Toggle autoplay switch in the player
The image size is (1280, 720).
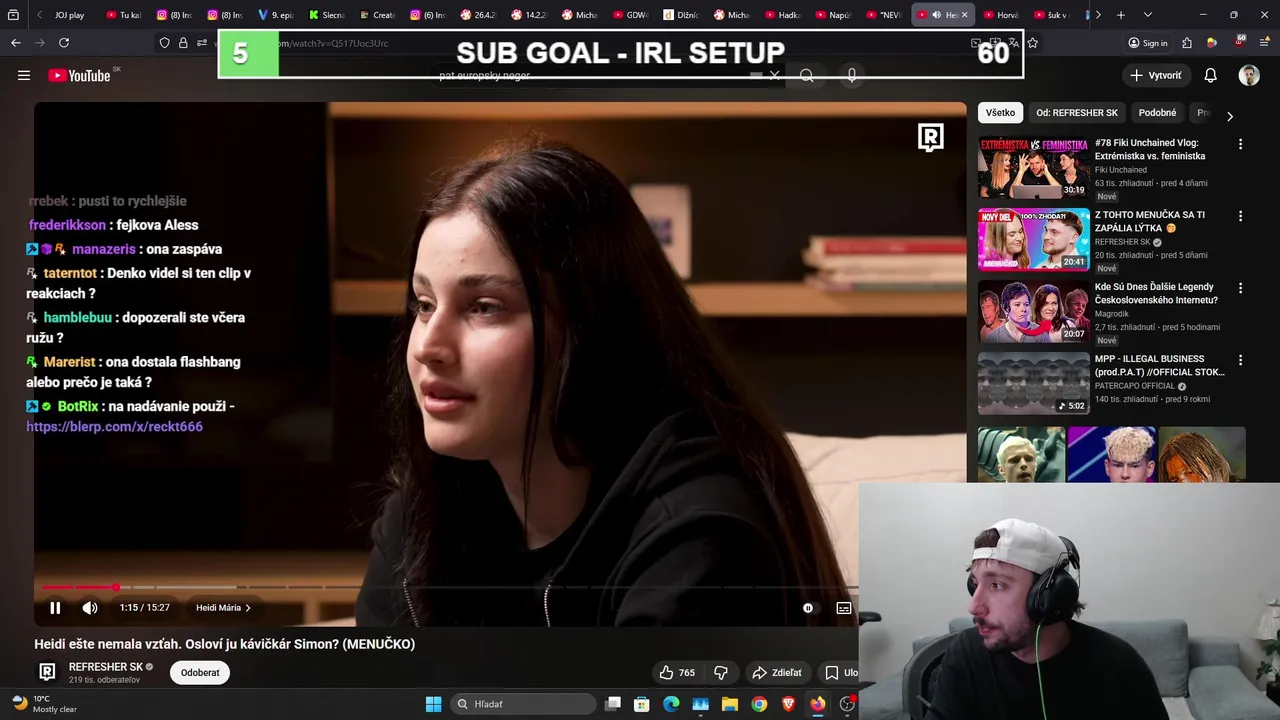[808, 608]
